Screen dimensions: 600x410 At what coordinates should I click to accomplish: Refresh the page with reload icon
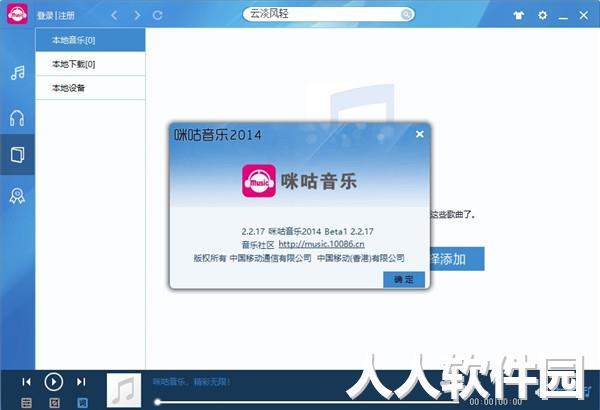click(158, 15)
